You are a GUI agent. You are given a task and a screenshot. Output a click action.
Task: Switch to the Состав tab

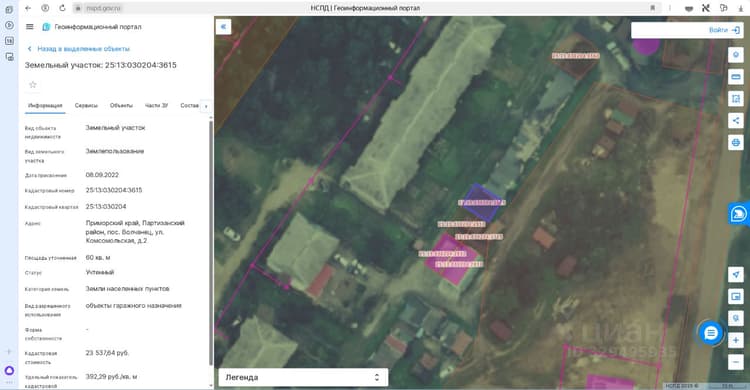[189, 105]
